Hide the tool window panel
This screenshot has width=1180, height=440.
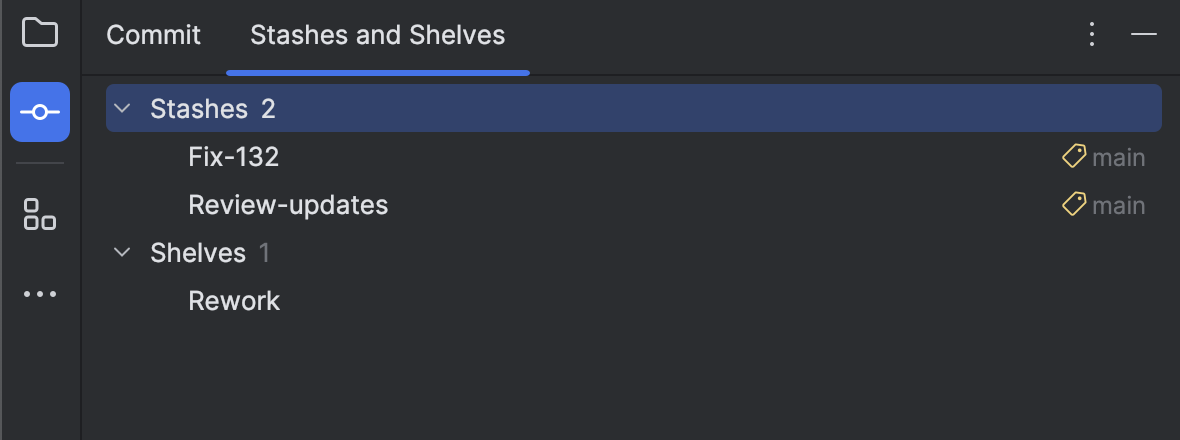(1144, 35)
